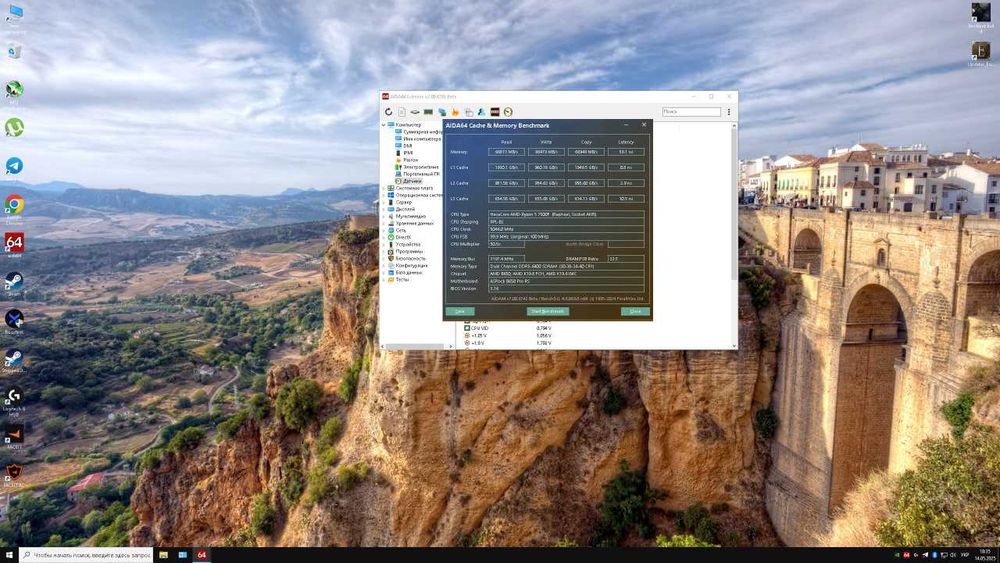The width and height of the screenshot is (1000, 563).
Task: Click the black OSD panel icon in AIDA64 toolbar
Action: (x=495, y=112)
